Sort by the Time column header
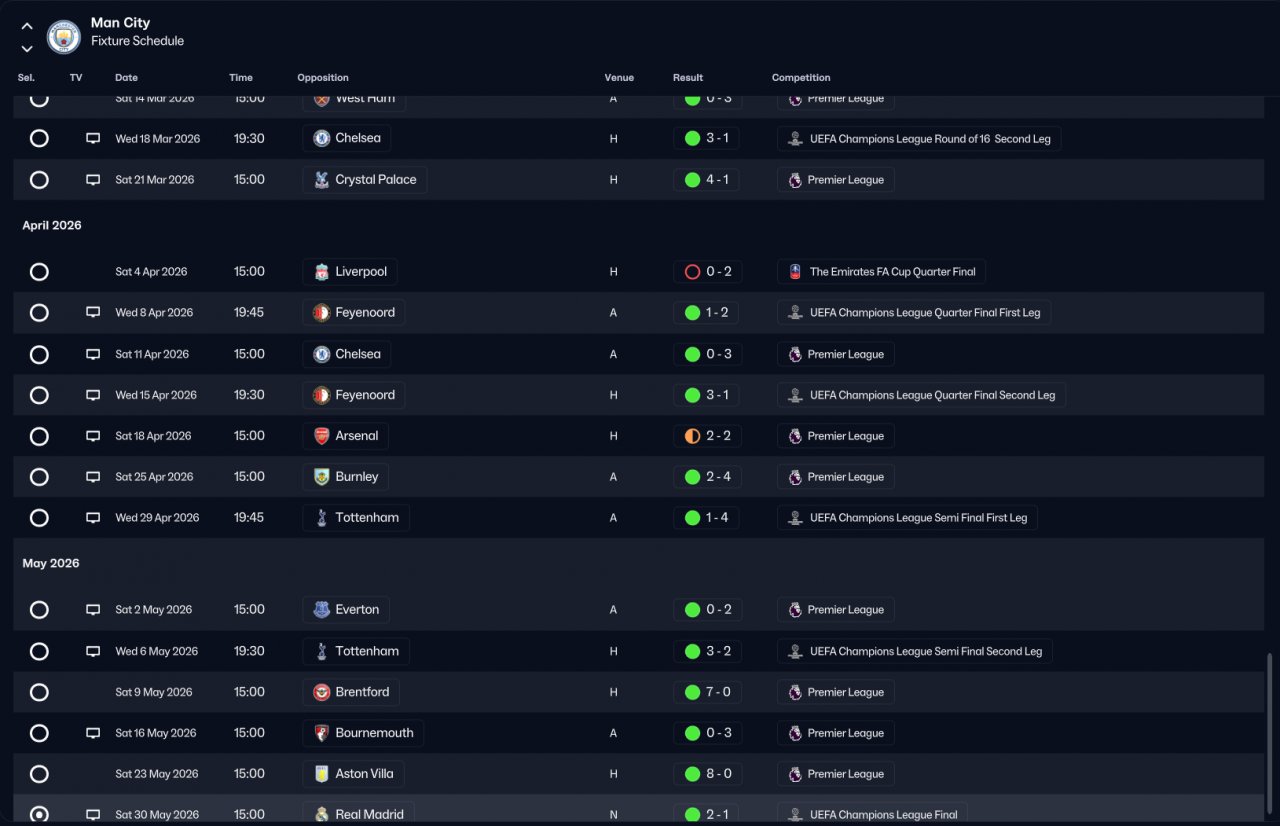 tap(241, 78)
